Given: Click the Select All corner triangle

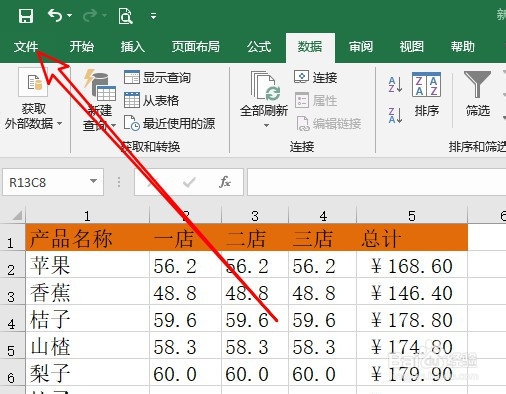Looking at the screenshot, I should (17, 215).
